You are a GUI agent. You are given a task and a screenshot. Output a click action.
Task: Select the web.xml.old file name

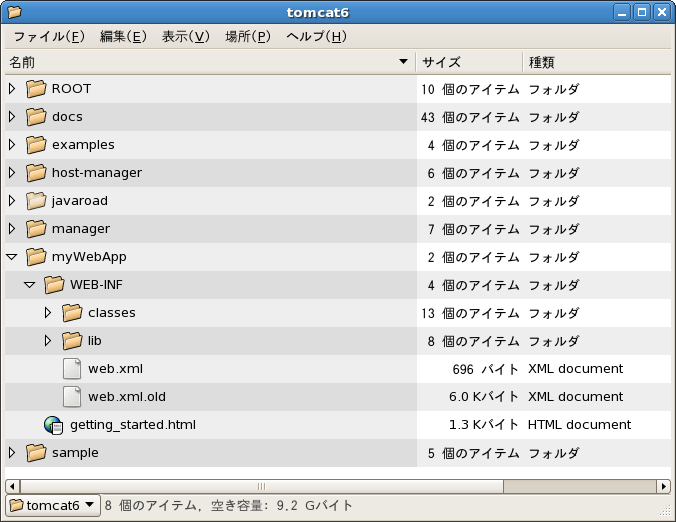pyautogui.click(x=127, y=397)
